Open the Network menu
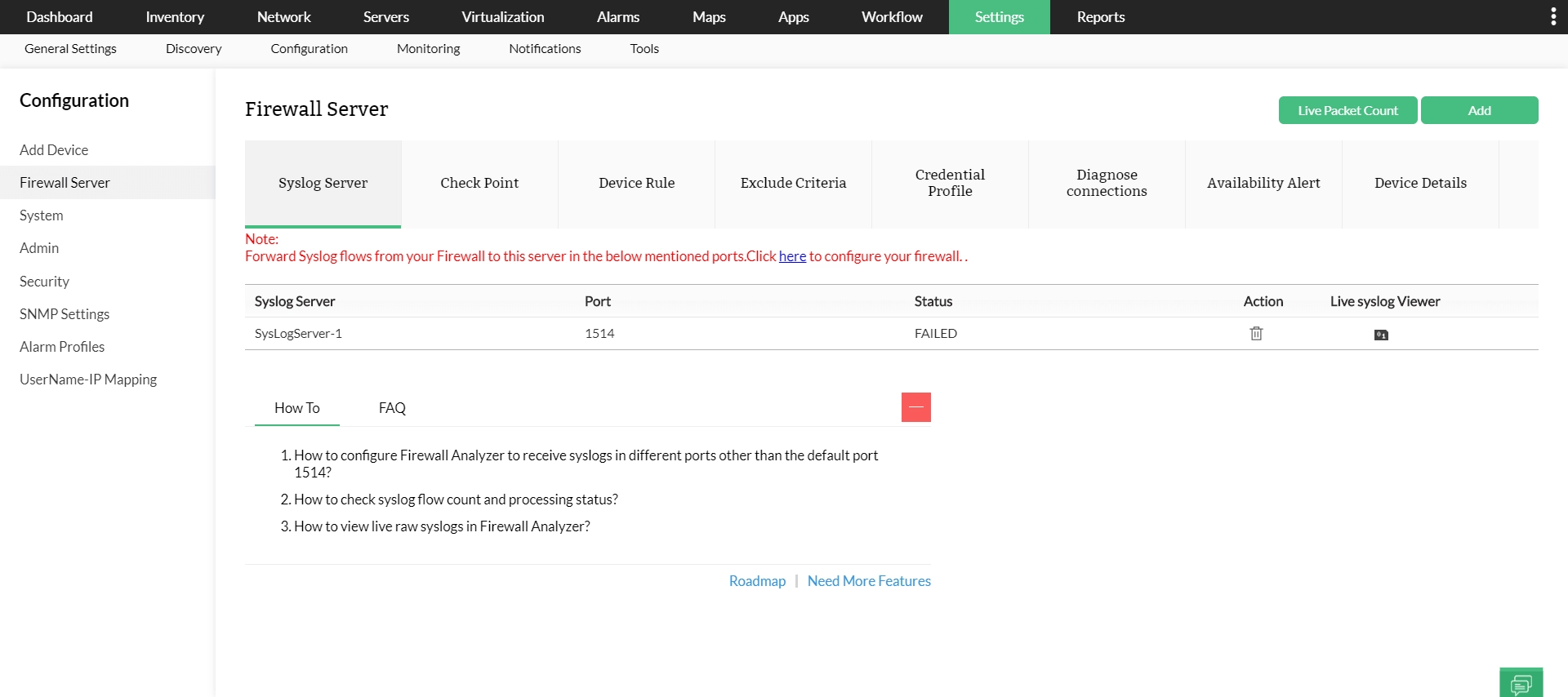 (284, 17)
